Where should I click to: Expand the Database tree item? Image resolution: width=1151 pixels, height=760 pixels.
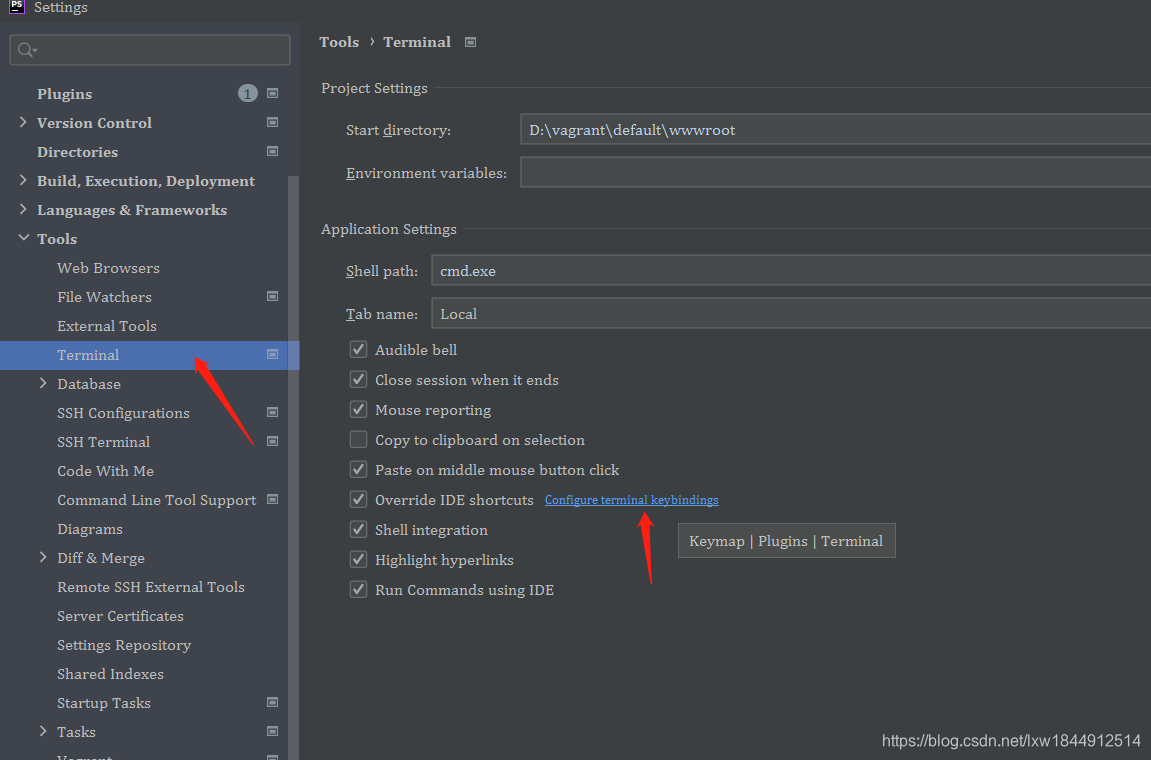tap(42, 383)
